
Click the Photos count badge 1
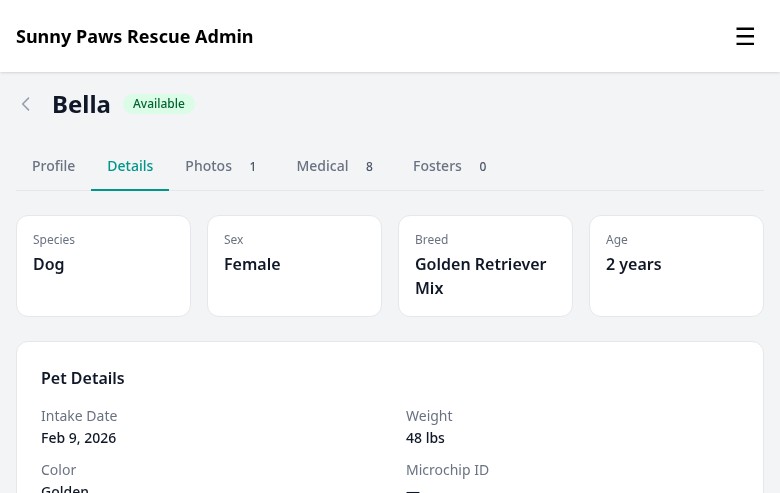coord(253,167)
